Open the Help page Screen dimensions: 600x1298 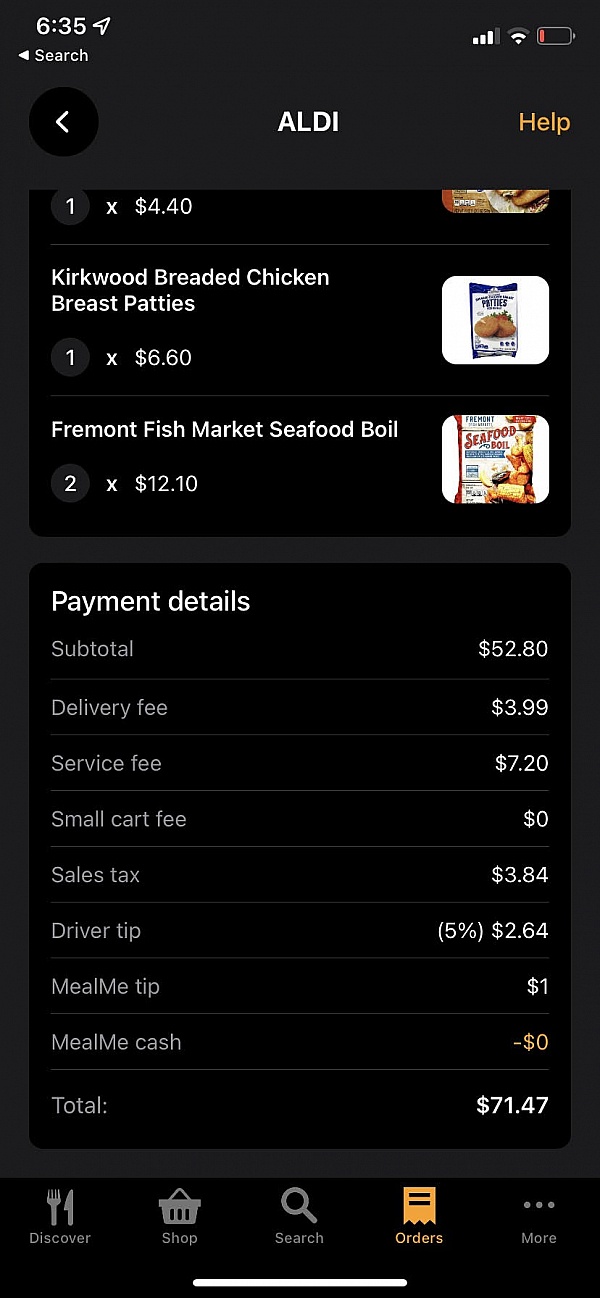[544, 121]
